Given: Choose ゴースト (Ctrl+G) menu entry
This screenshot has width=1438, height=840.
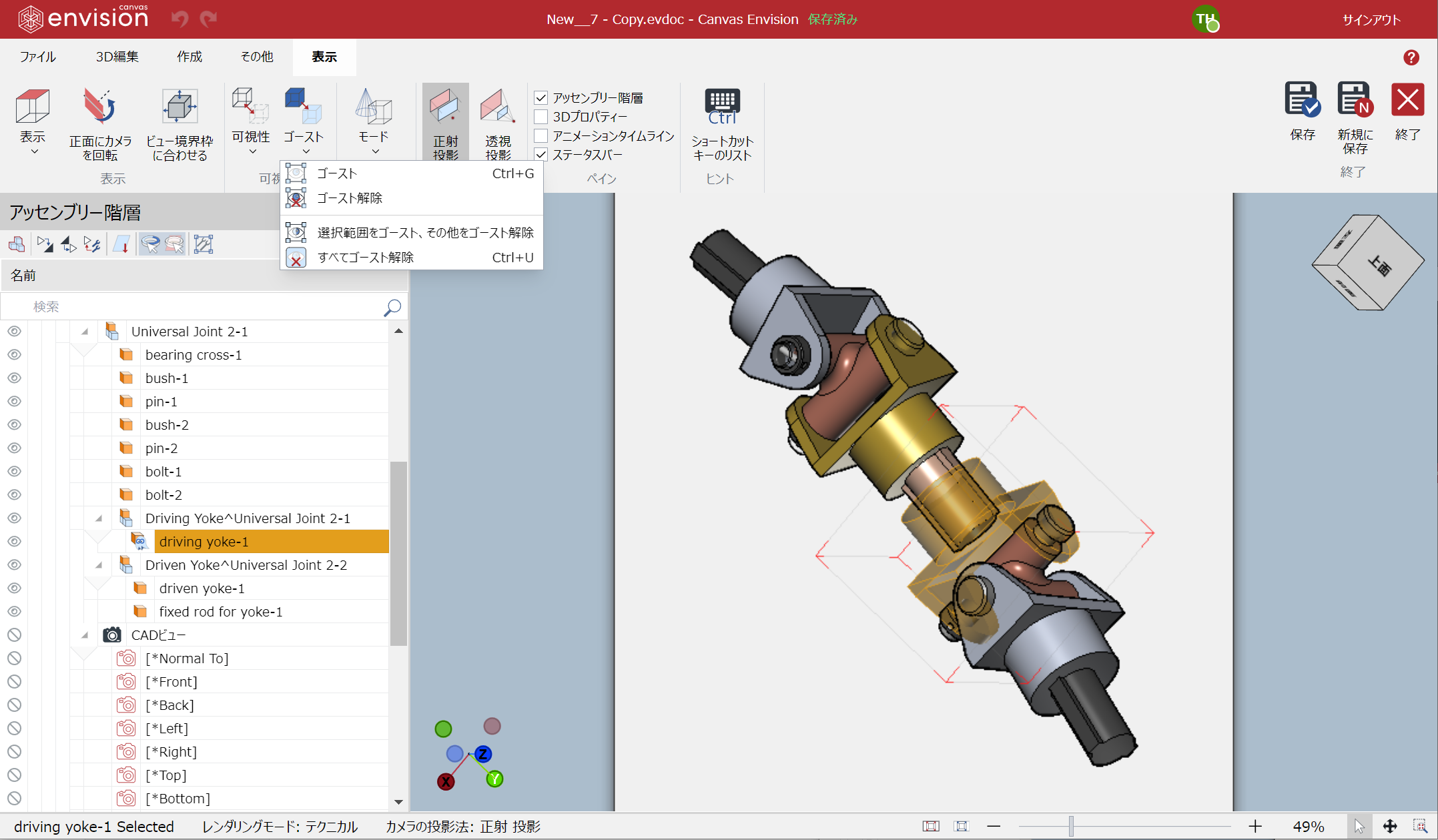Looking at the screenshot, I should click(x=411, y=173).
